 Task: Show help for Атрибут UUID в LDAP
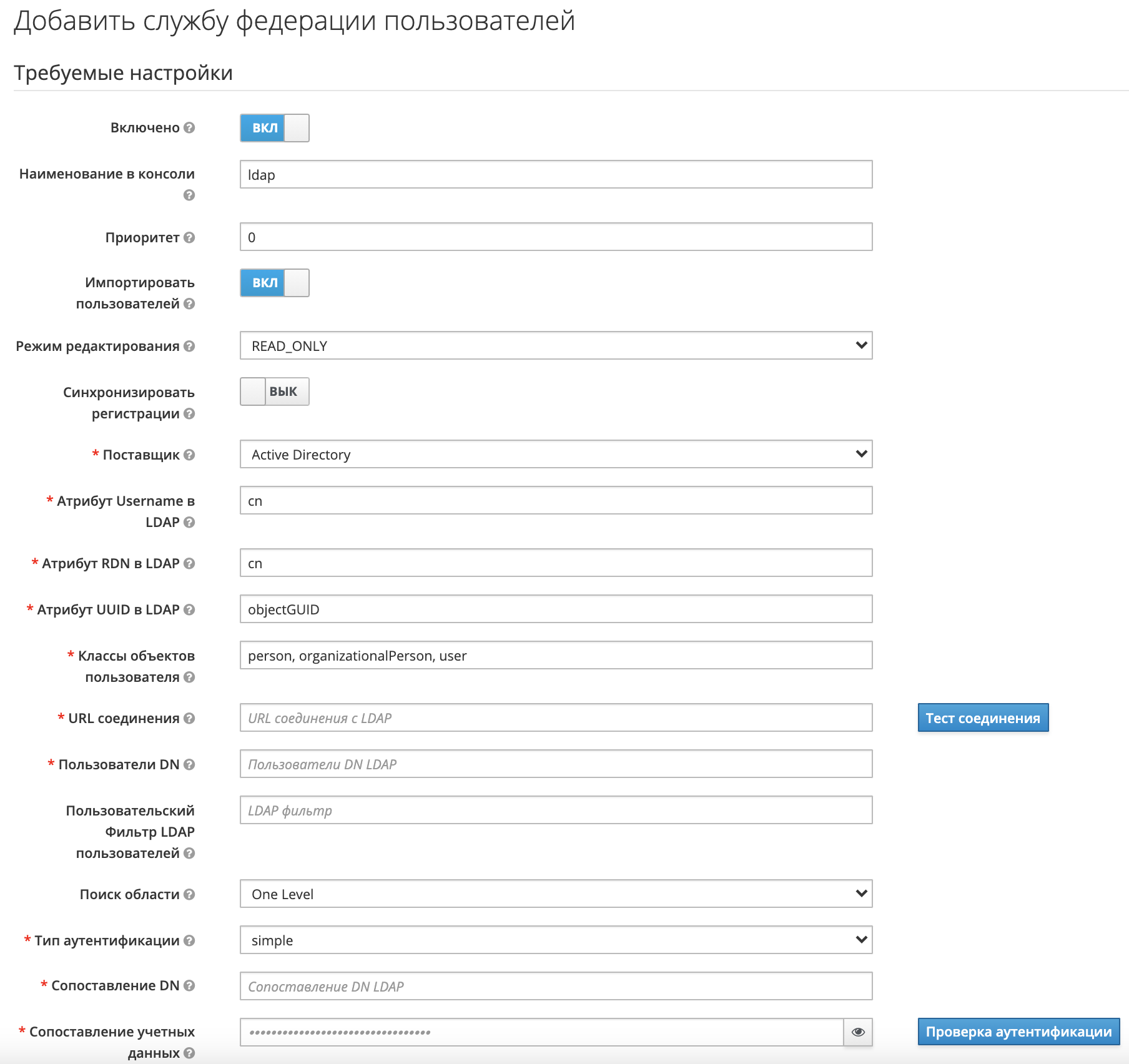(x=189, y=609)
